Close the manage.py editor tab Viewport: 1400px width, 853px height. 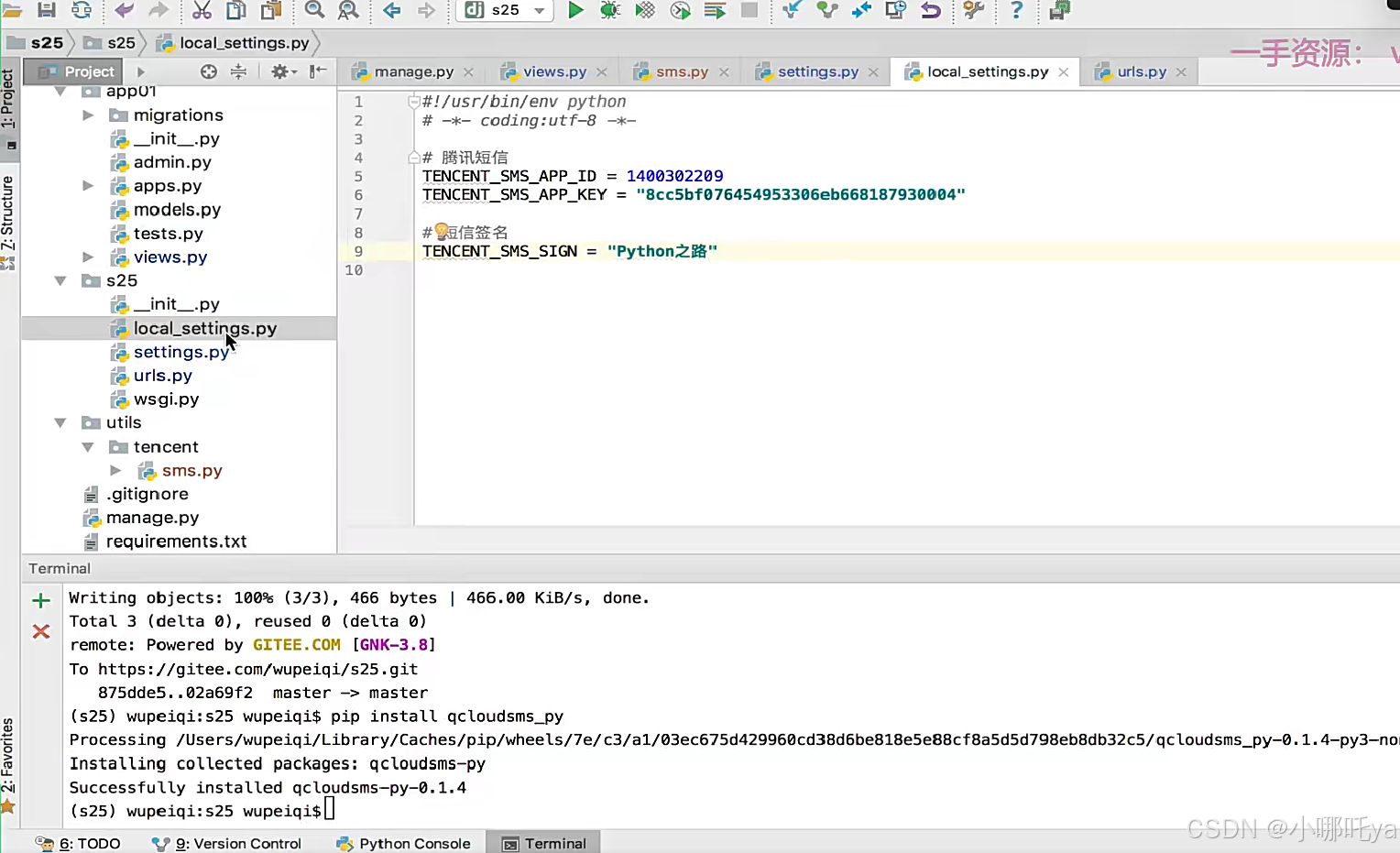click(x=468, y=72)
